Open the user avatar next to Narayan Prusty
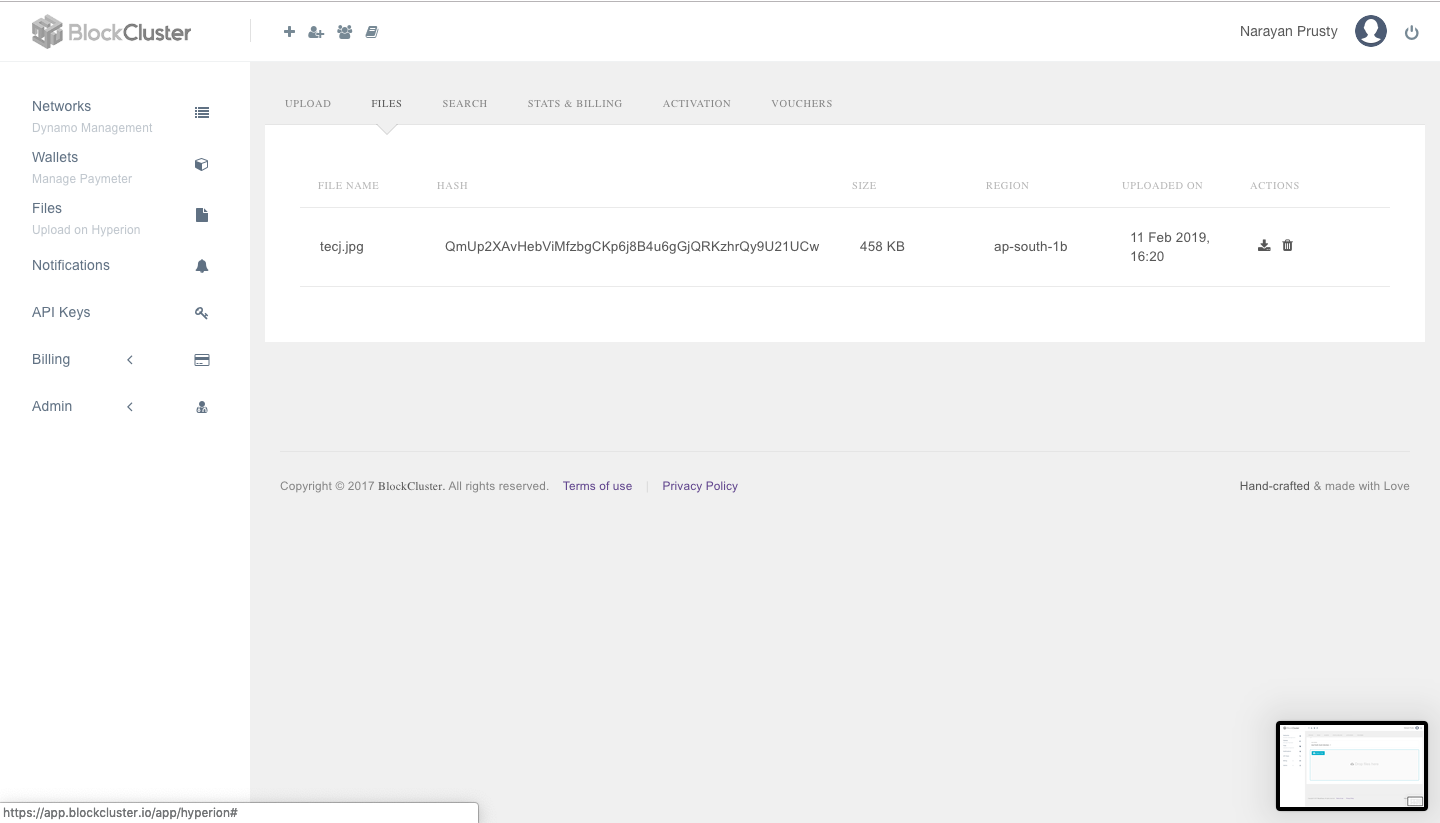 pos(1370,31)
